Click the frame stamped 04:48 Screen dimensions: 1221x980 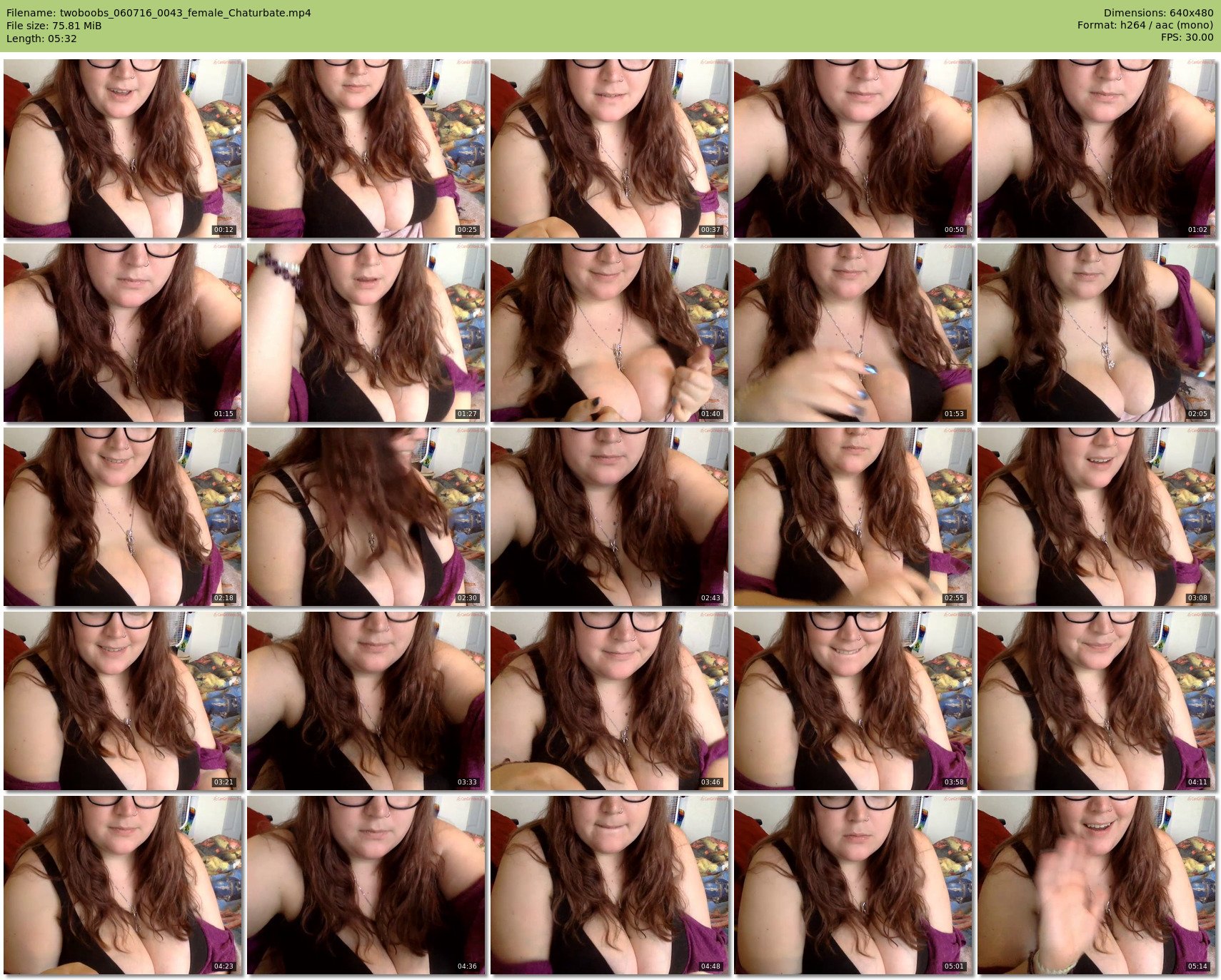[x=609, y=885]
